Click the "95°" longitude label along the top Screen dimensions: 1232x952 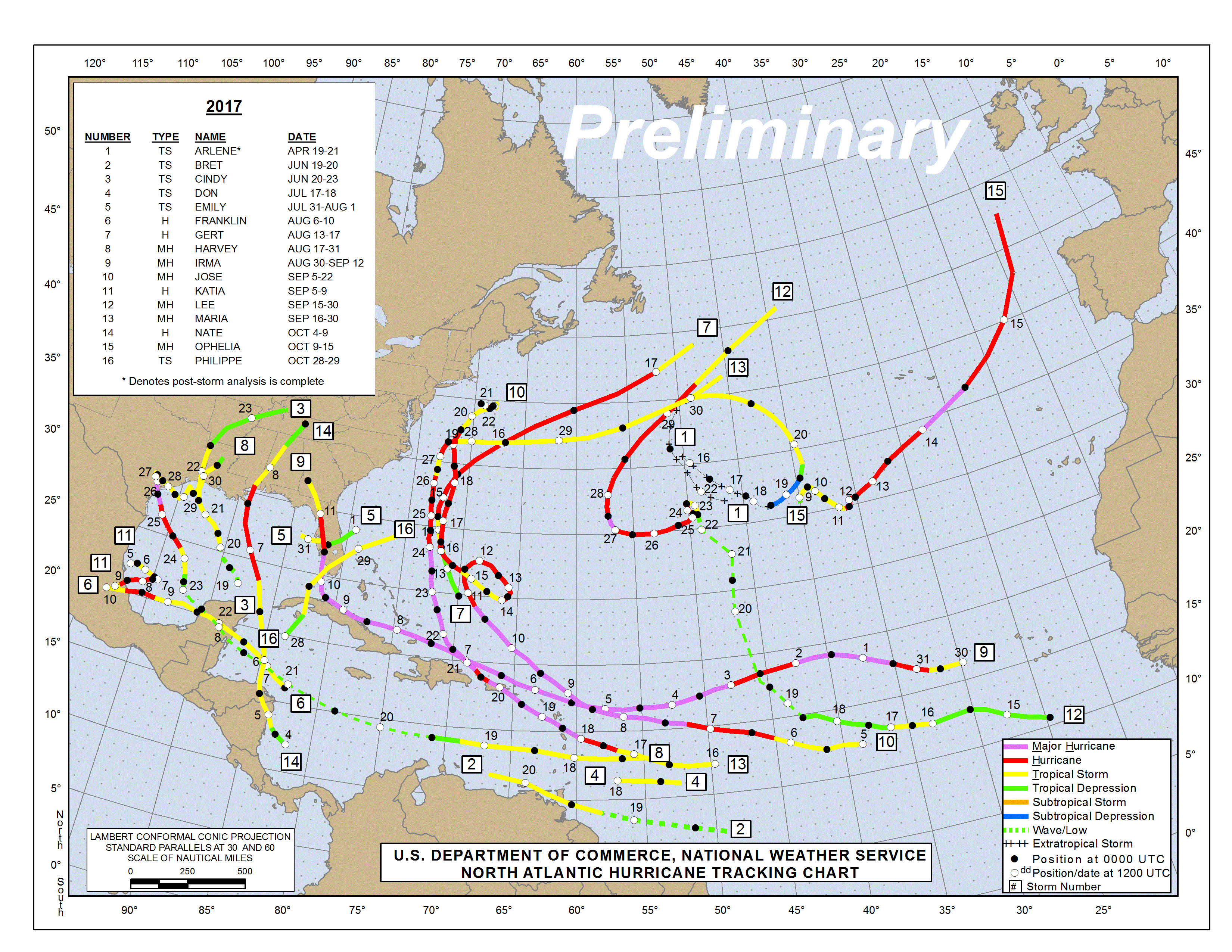[314, 63]
